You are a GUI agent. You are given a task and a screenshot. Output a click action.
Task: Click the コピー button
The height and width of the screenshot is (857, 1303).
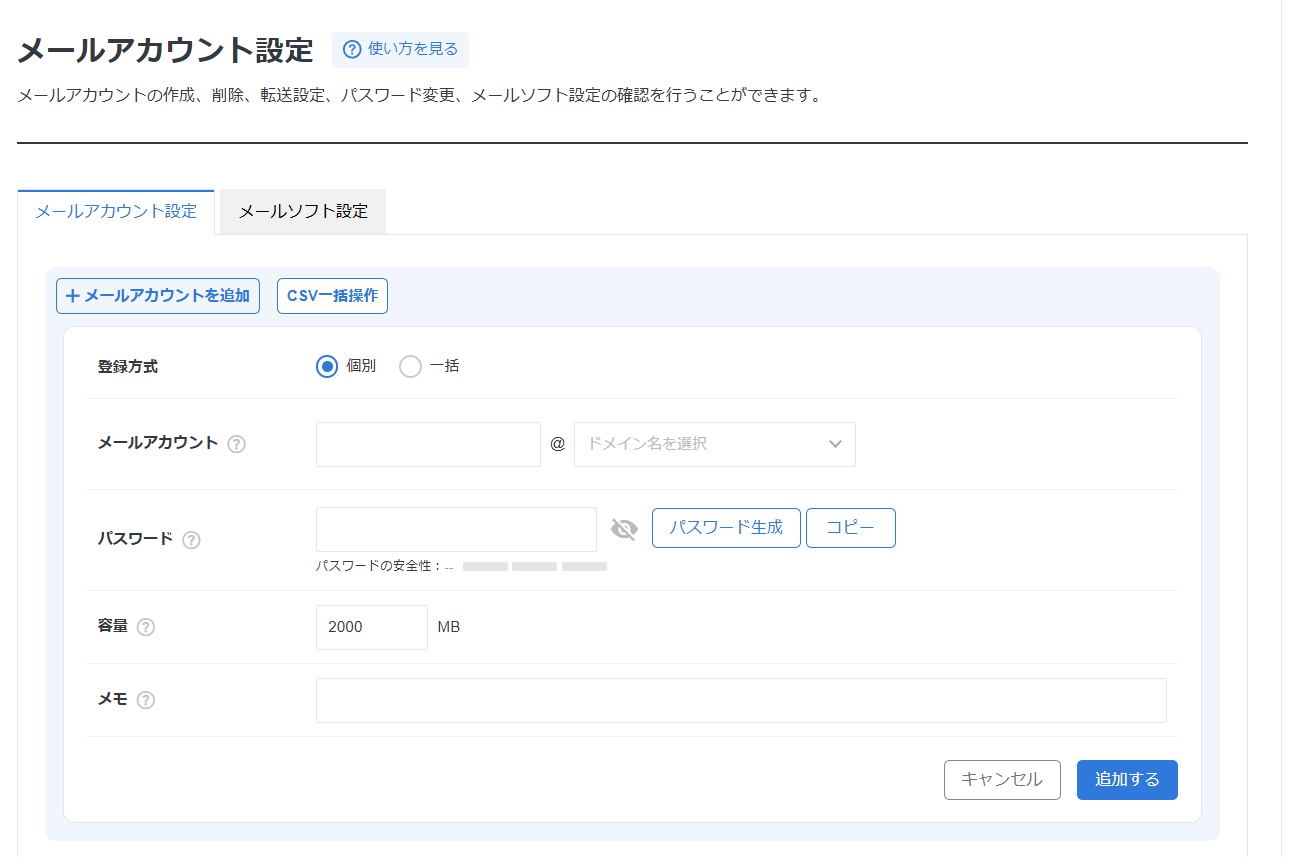[x=851, y=528]
